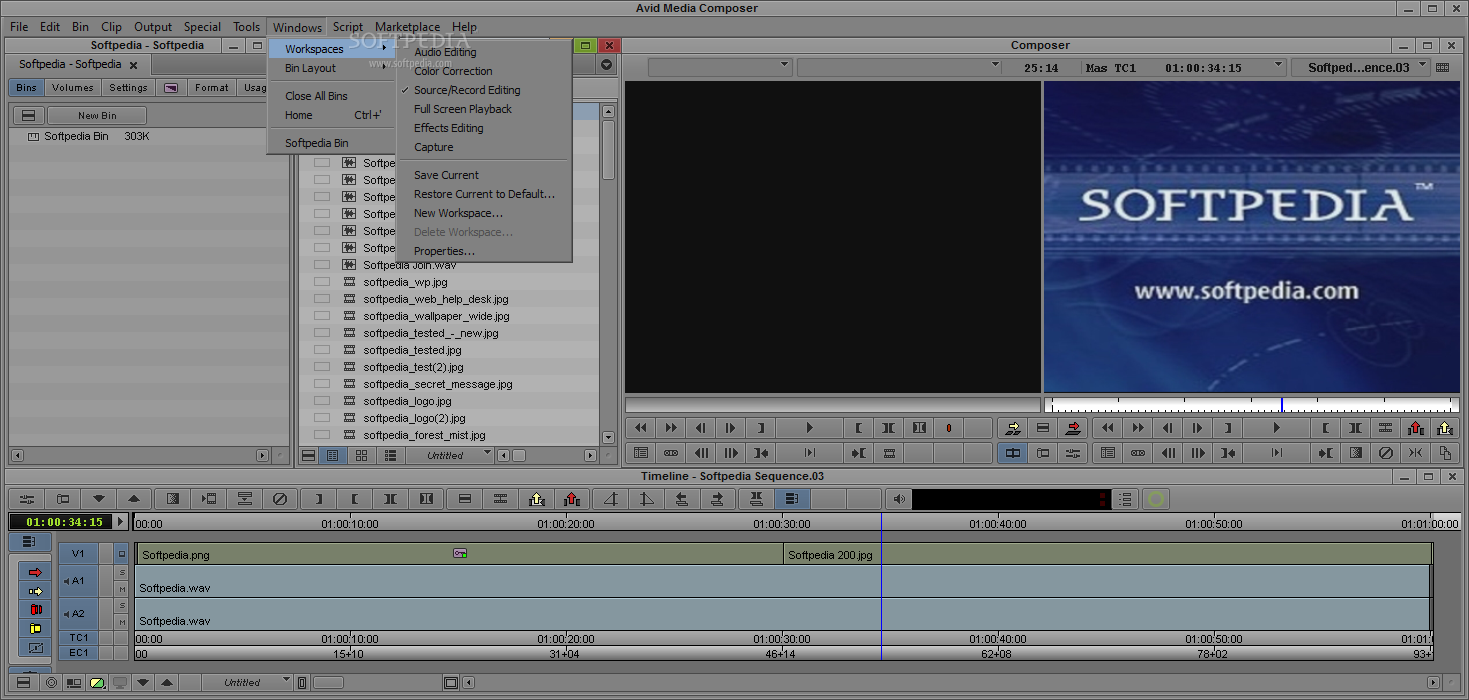The image size is (1469, 700).
Task: Toggle the V1 track selector
Action: [x=78, y=553]
